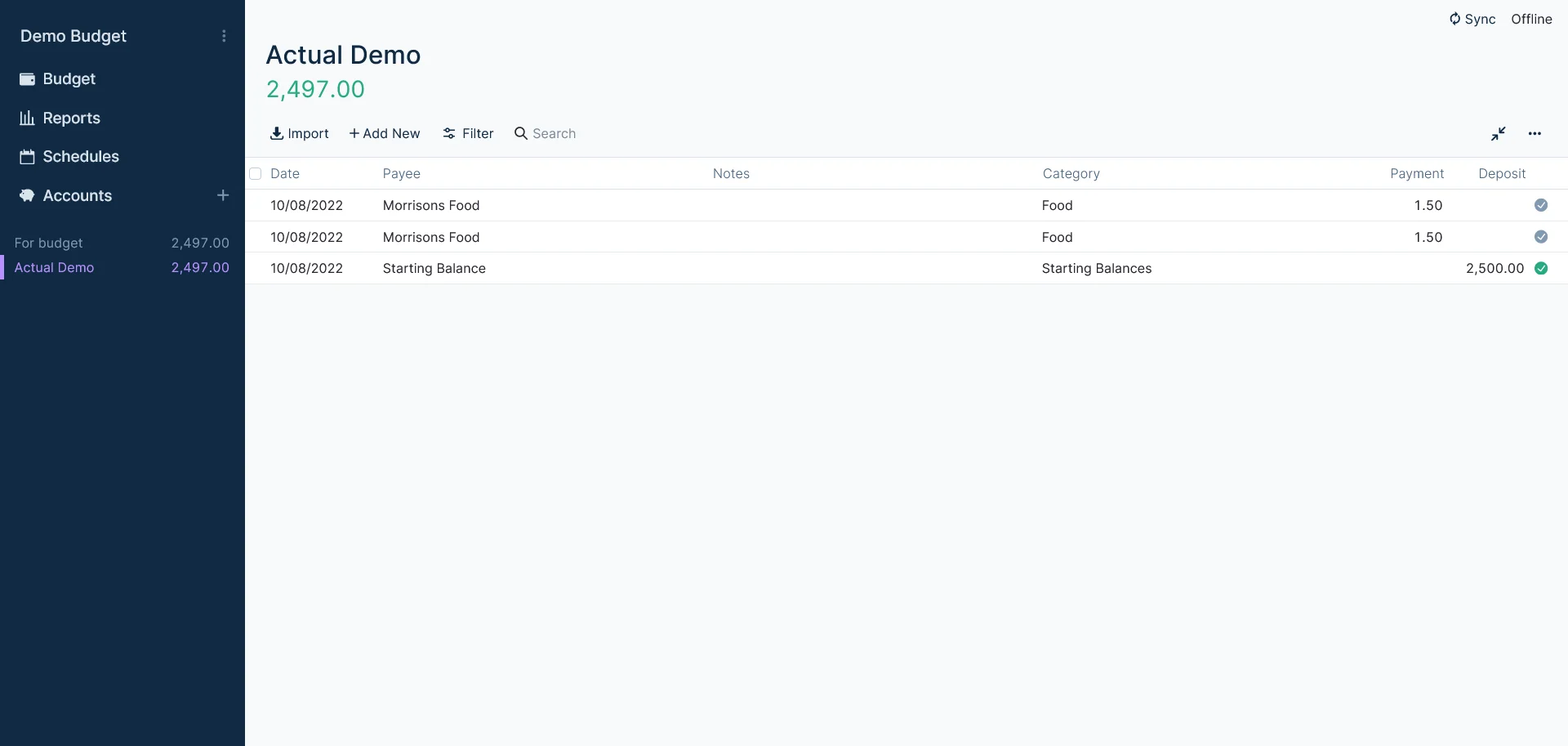Open the account three-dot options menu
Image resolution: width=1568 pixels, height=746 pixels.
1535,134
